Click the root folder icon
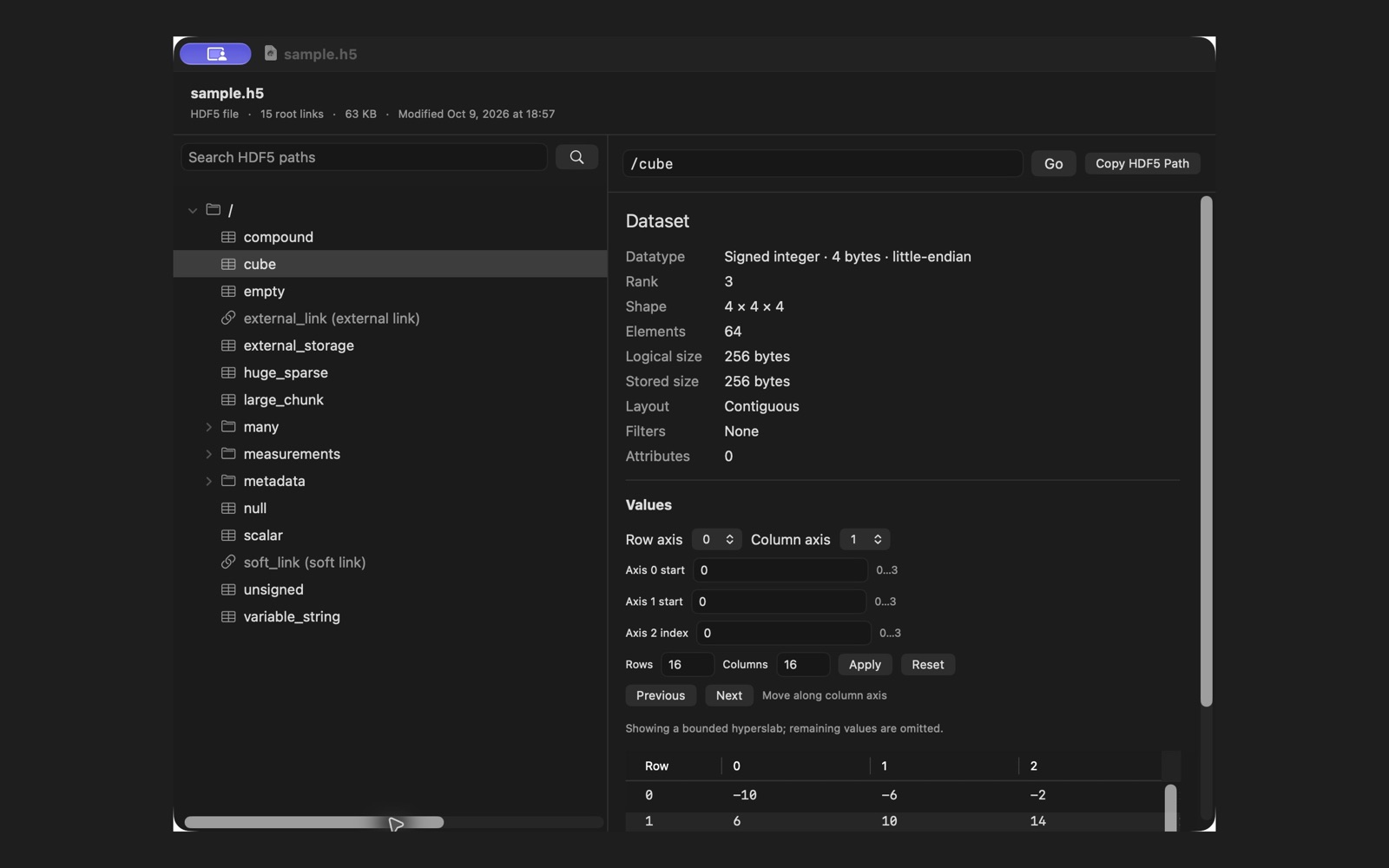Screen dimensions: 1389x868 (213, 209)
